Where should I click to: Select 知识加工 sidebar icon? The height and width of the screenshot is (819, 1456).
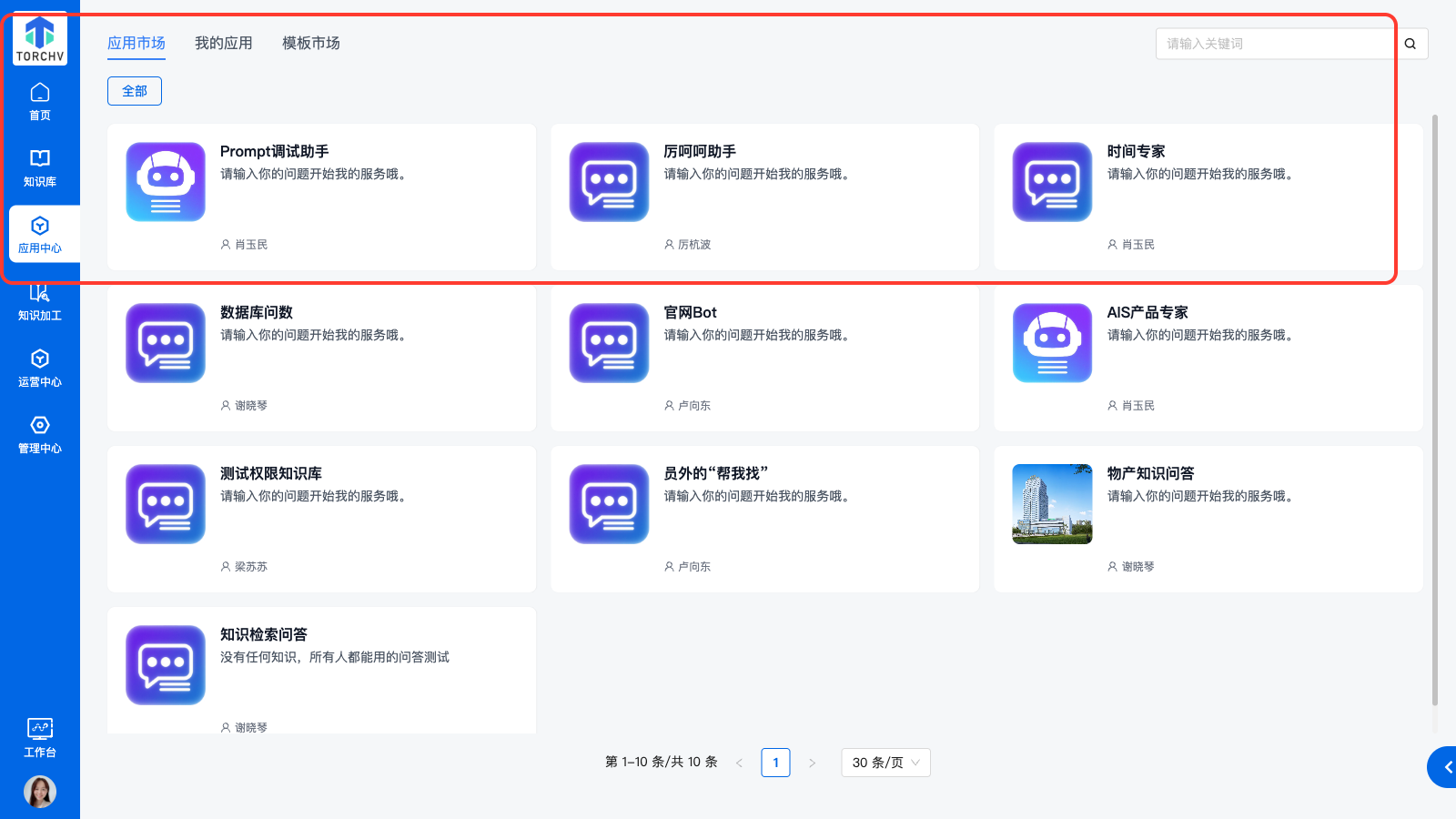pos(40,302)
